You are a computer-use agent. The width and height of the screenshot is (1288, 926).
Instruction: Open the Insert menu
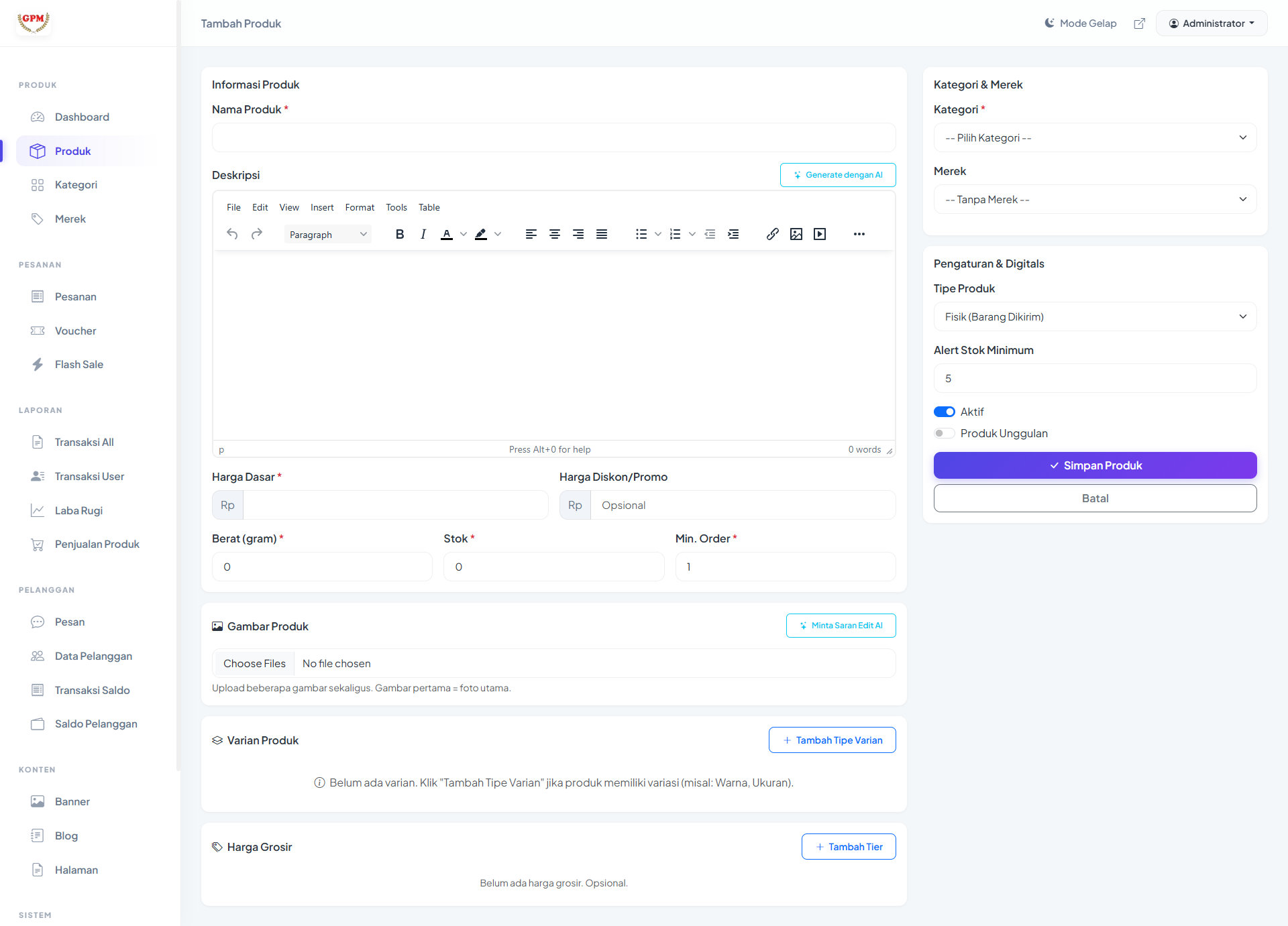(x=322, y=207)
